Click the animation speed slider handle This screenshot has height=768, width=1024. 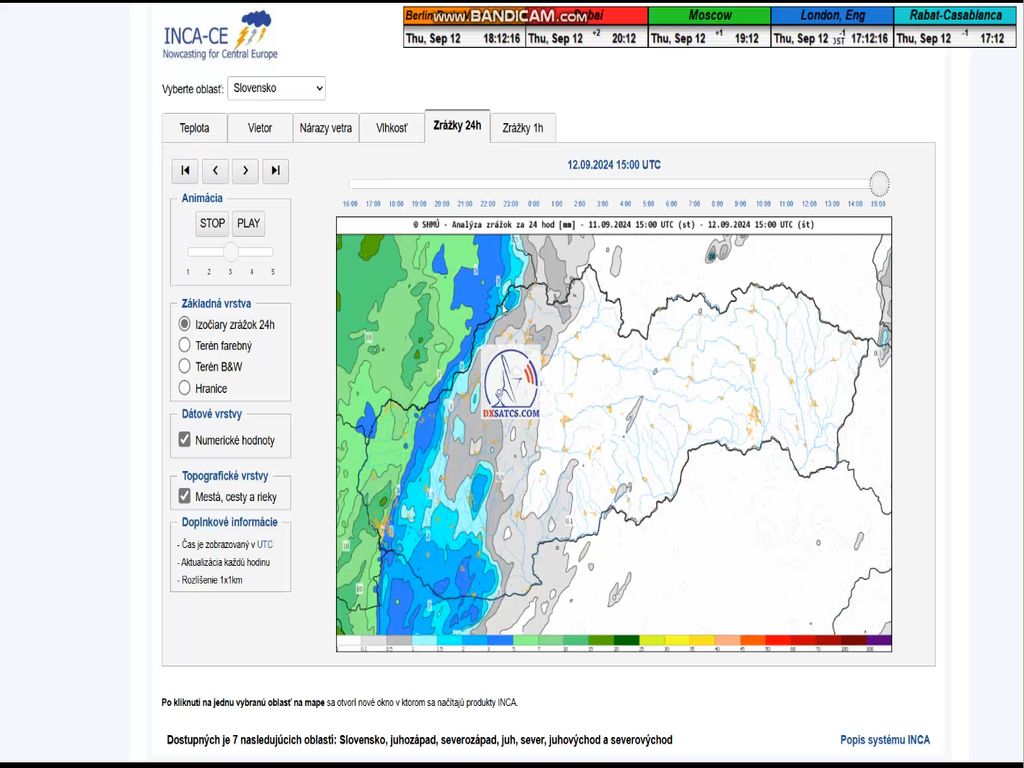231,252
